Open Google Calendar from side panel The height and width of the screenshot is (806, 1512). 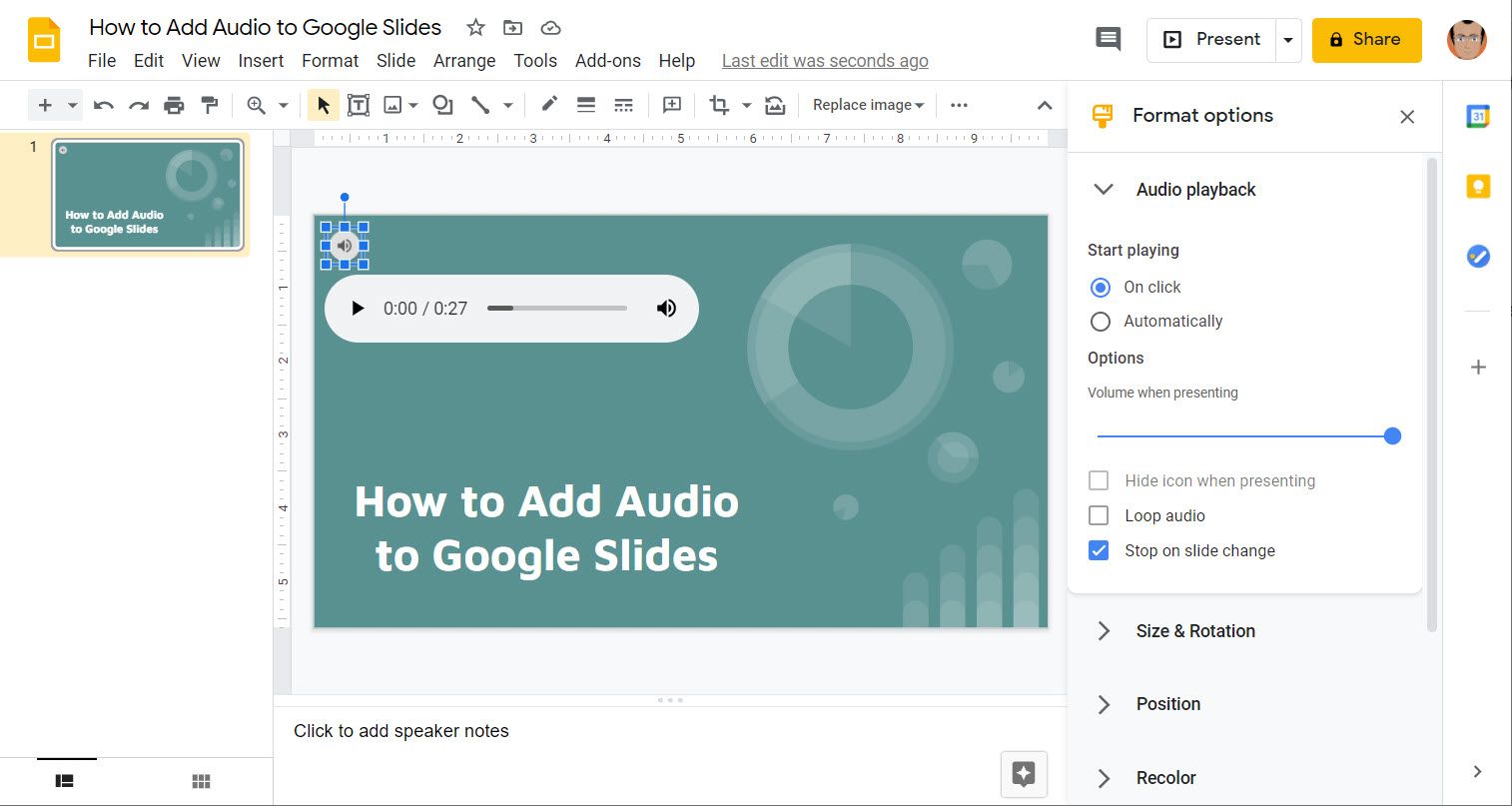tap(1478, 116)
